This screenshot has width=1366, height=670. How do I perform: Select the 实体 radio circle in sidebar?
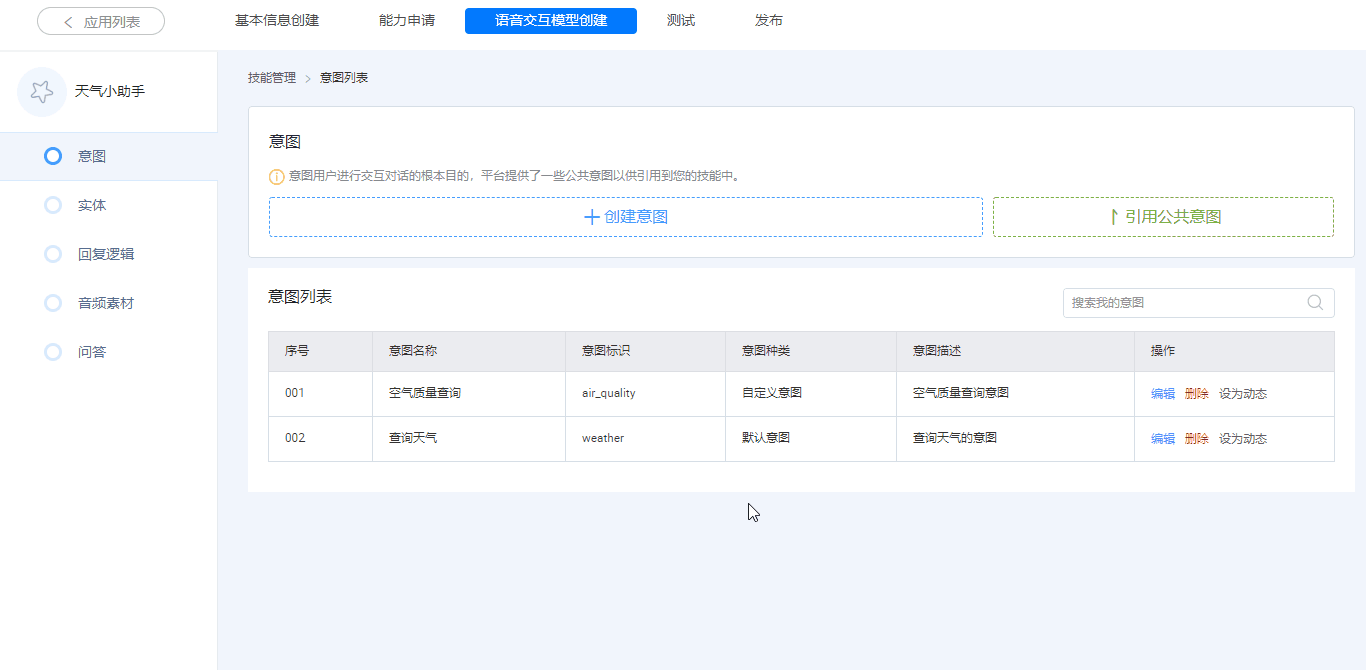(x=53, y=205)
